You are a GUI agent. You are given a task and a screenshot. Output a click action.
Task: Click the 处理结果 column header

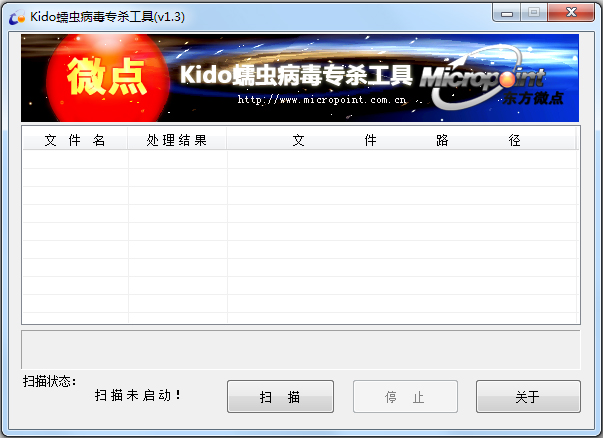177,140
